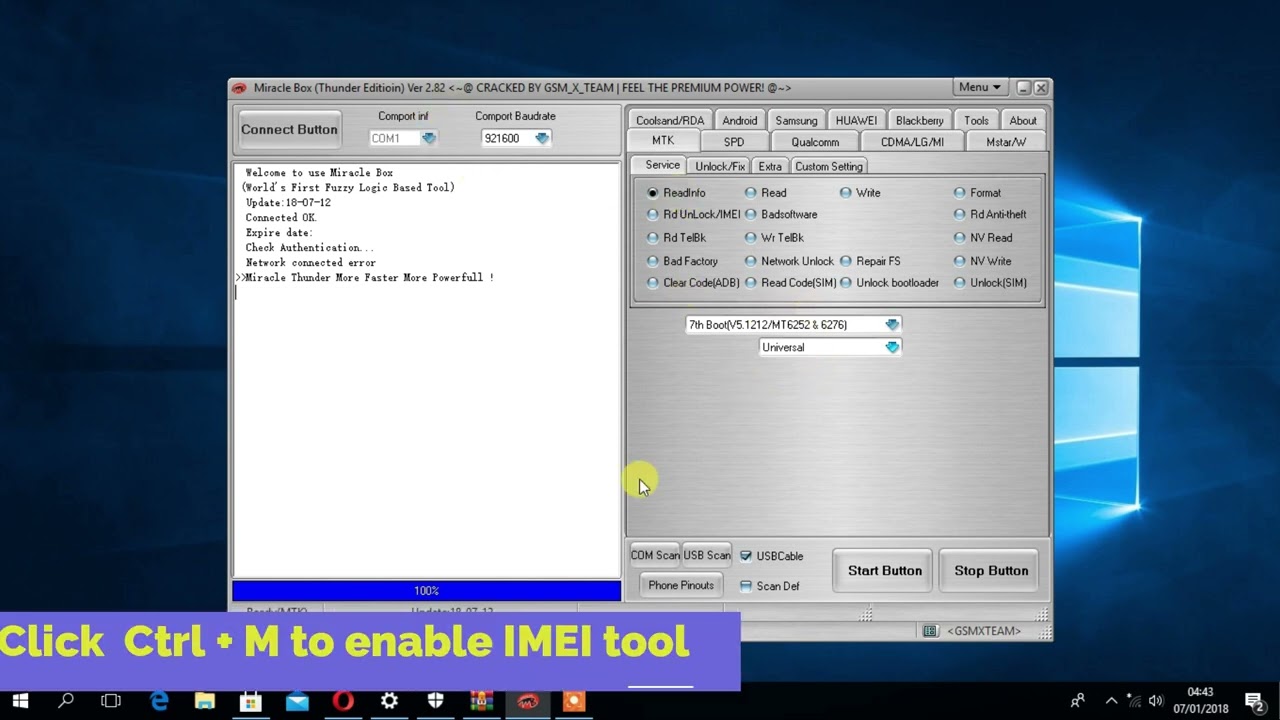
Task: Select the Write radio option
Action: click(x=846, y=192)
